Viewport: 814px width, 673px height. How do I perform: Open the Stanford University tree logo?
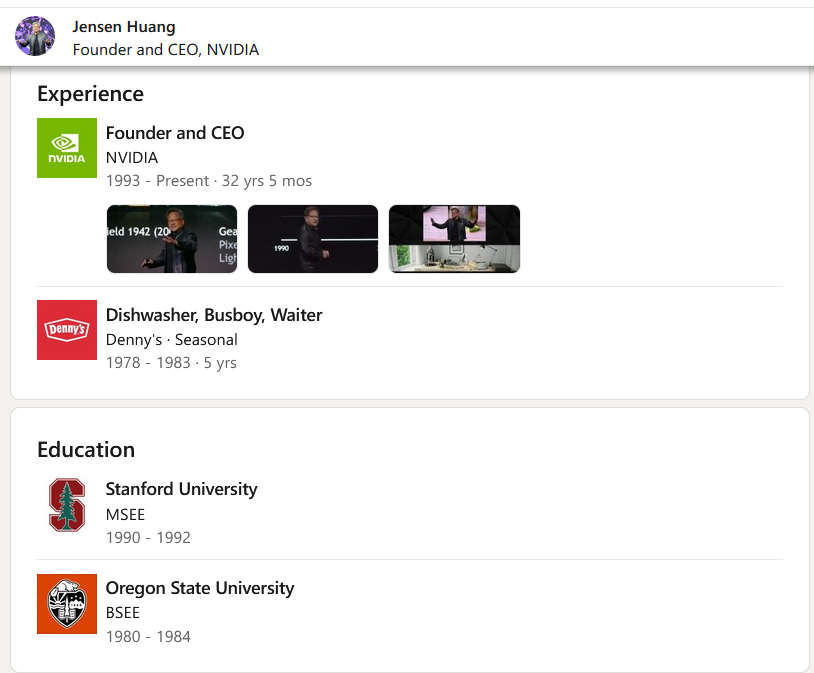tap(67, 505)
